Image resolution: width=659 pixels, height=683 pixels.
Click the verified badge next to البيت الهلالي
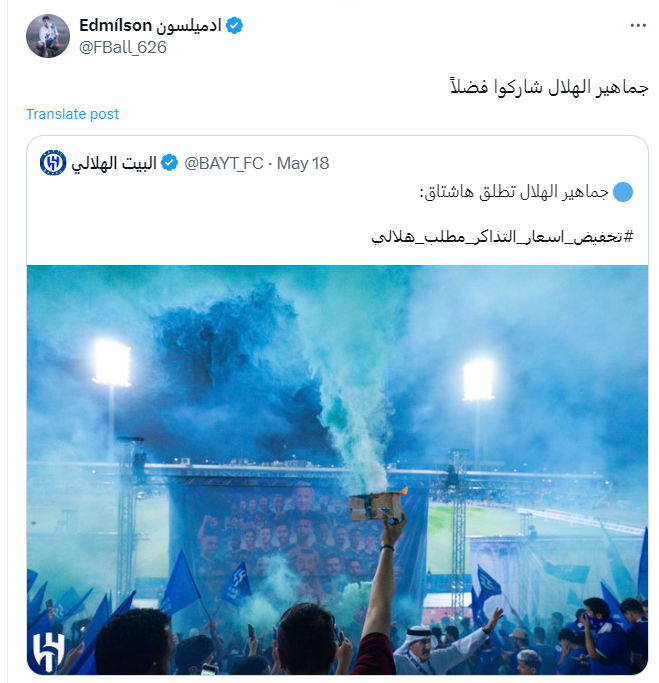click(169, 163)
